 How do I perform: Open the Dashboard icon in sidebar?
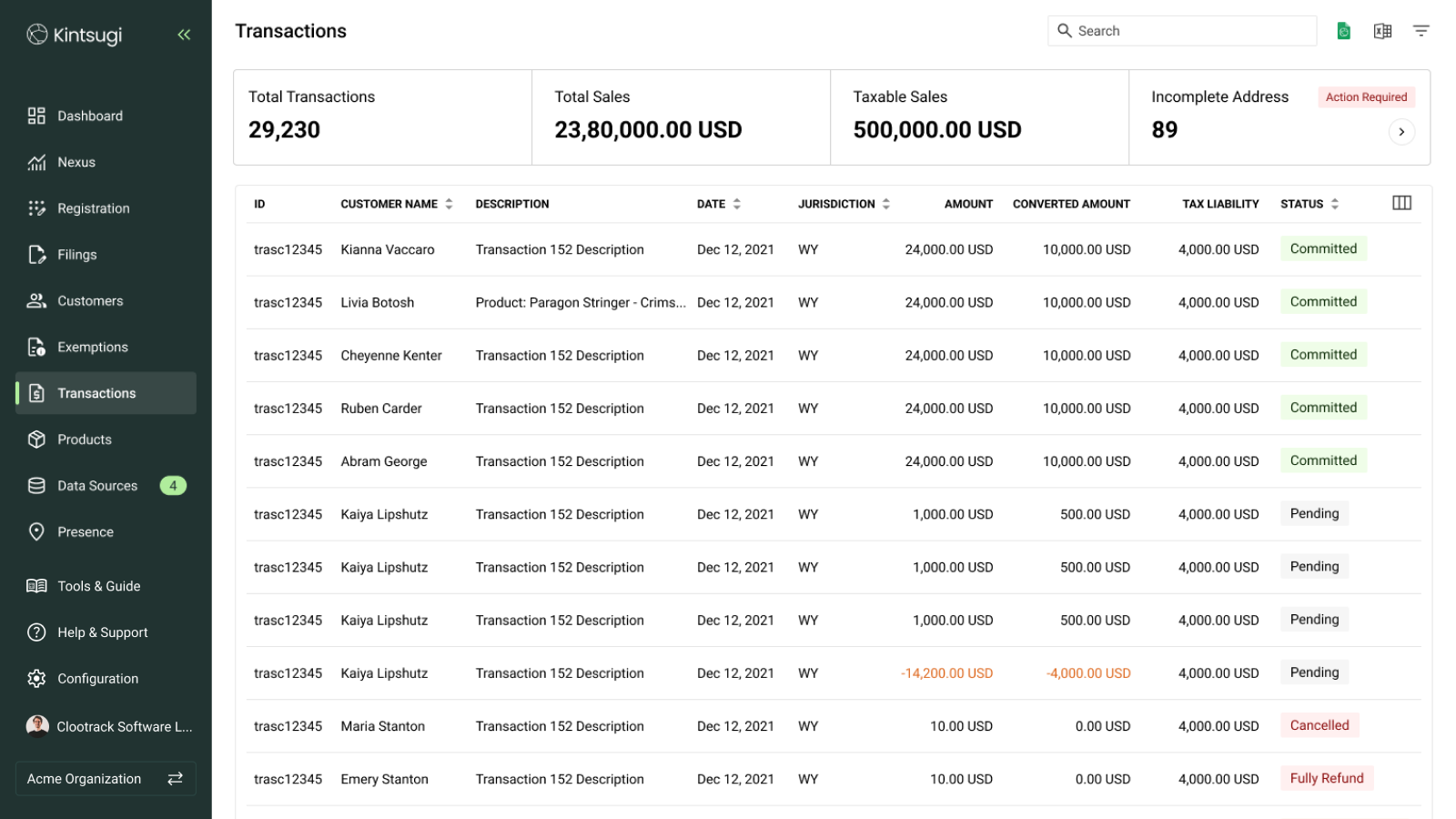[x=36, y=116]
